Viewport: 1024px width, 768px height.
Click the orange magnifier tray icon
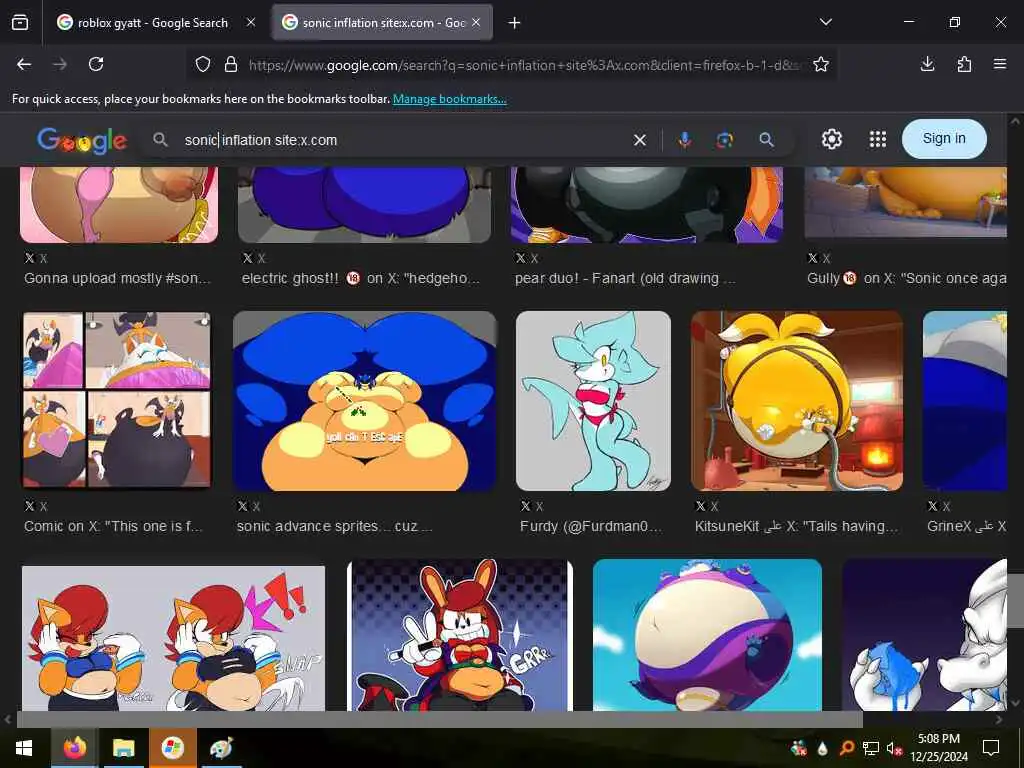click(x=846, y=748)
